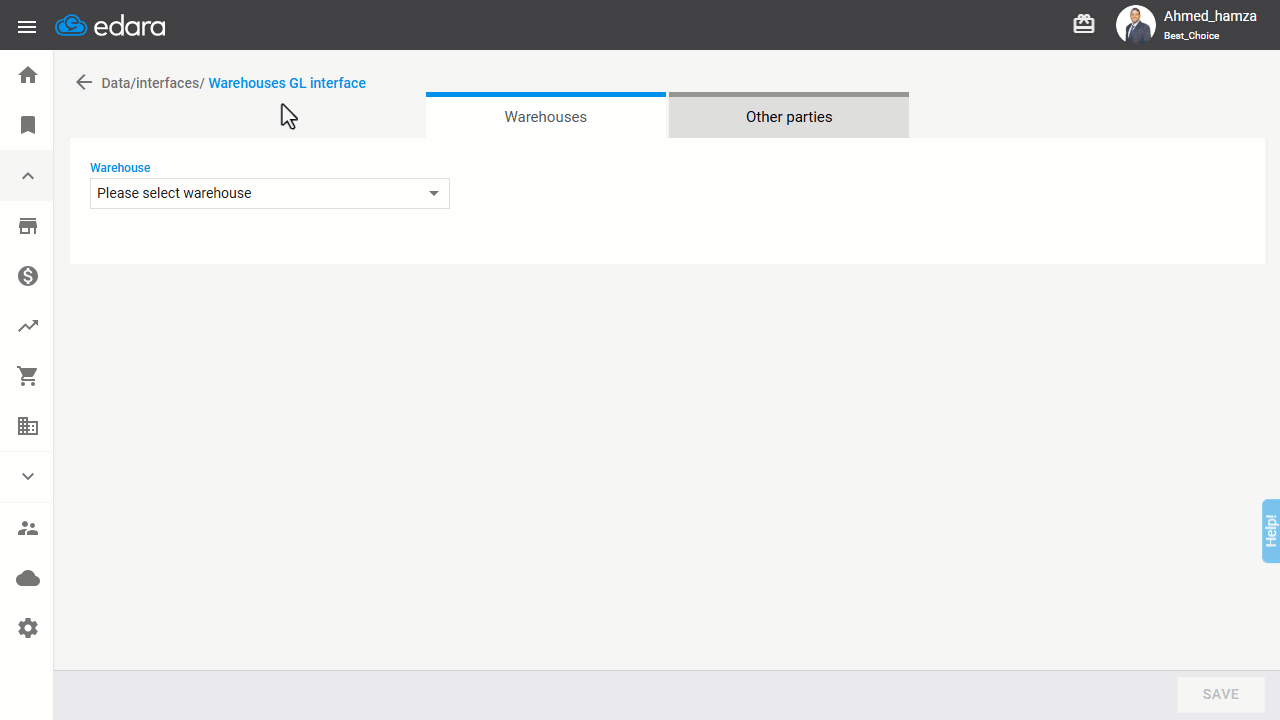This screenshot has width=1280, height=720.
Task: Open the cloud sidebar icon
Action: click(x=28, y=578)
